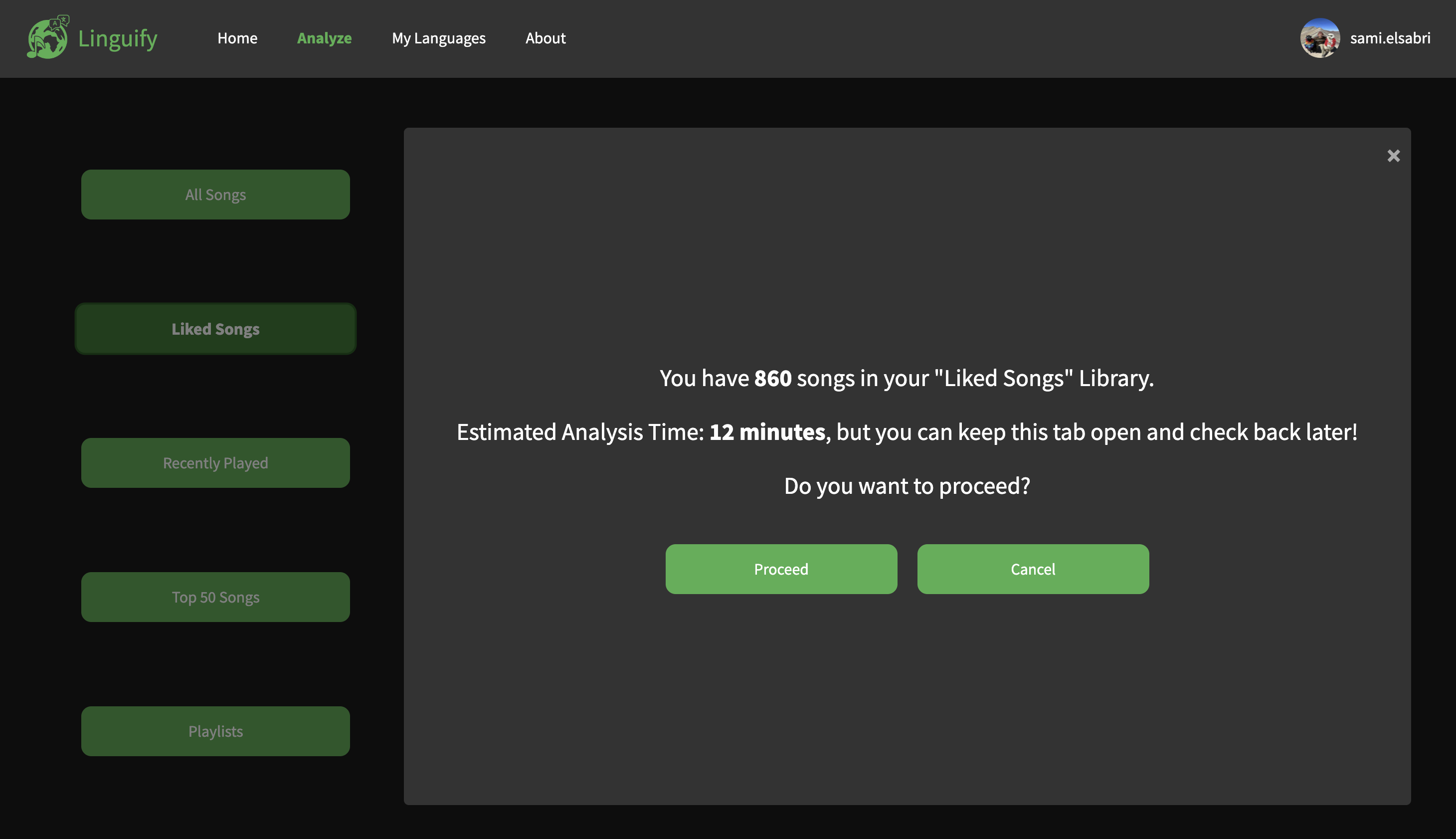
Task: Open the About page
Action: click(x=545, y=38)
